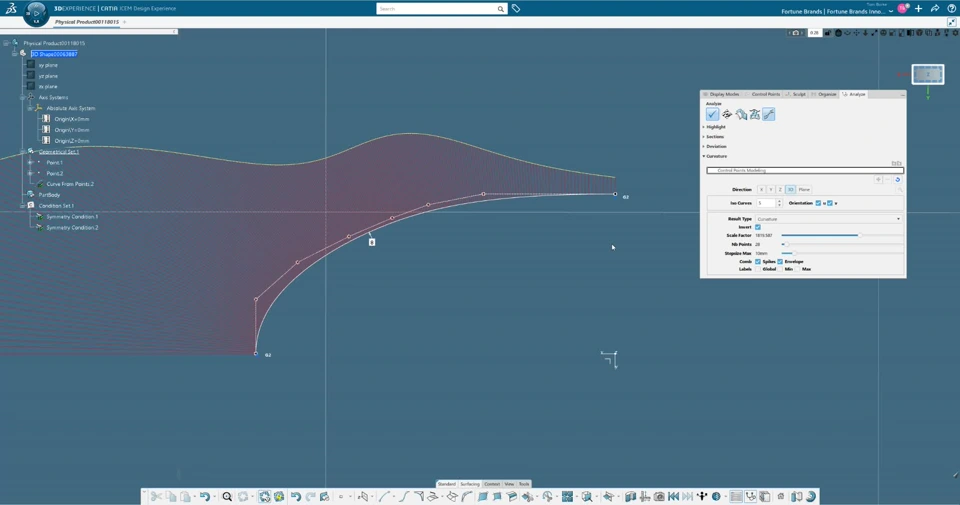This screenshot has height=505, width=960.
Task: Click the blue grid icon in bottom toolbar
Action: (x=568, y=496)
